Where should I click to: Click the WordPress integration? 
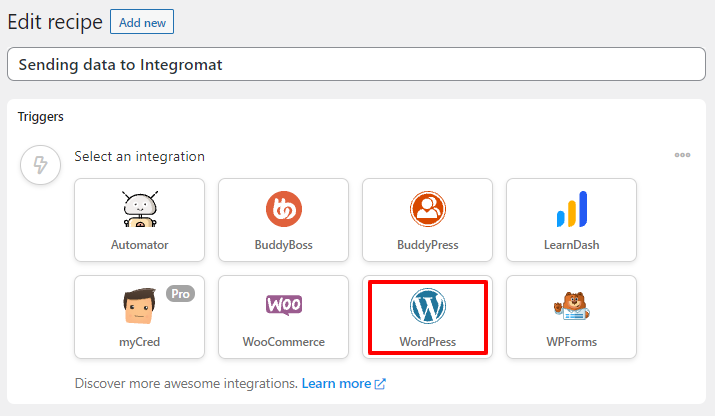427,317
